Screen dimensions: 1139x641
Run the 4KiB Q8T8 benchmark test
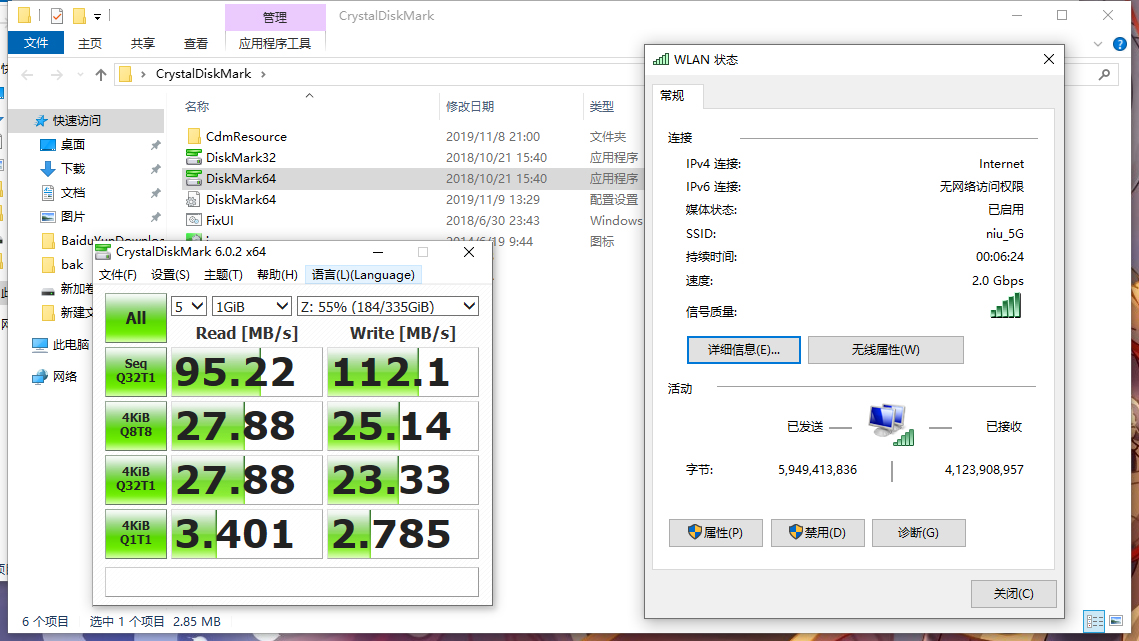135,425
